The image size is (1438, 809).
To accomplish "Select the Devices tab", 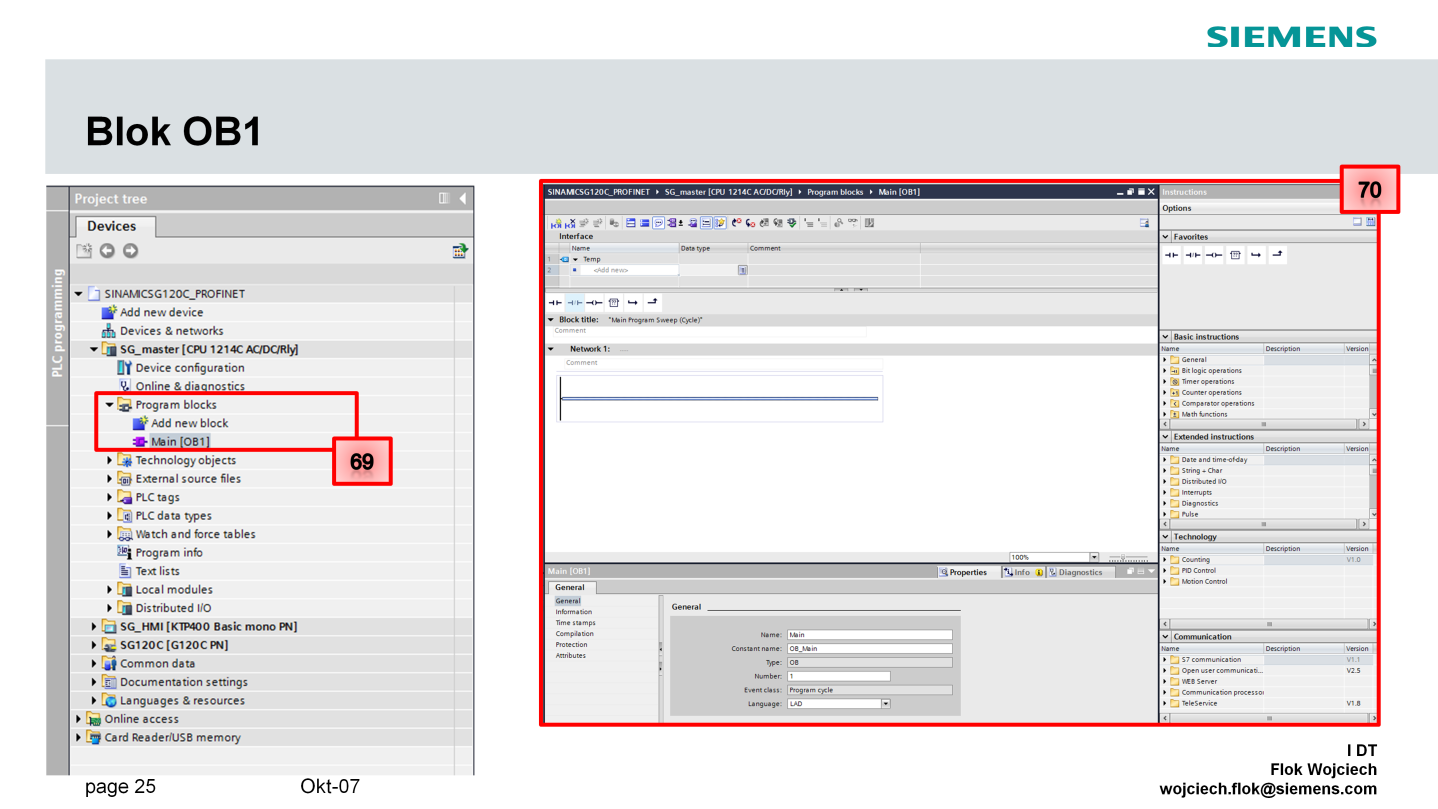I will (111, 226).
